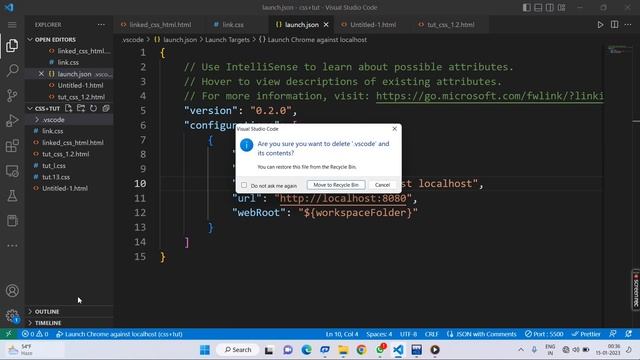Open the Source Control view

click(x=12, y=96)
